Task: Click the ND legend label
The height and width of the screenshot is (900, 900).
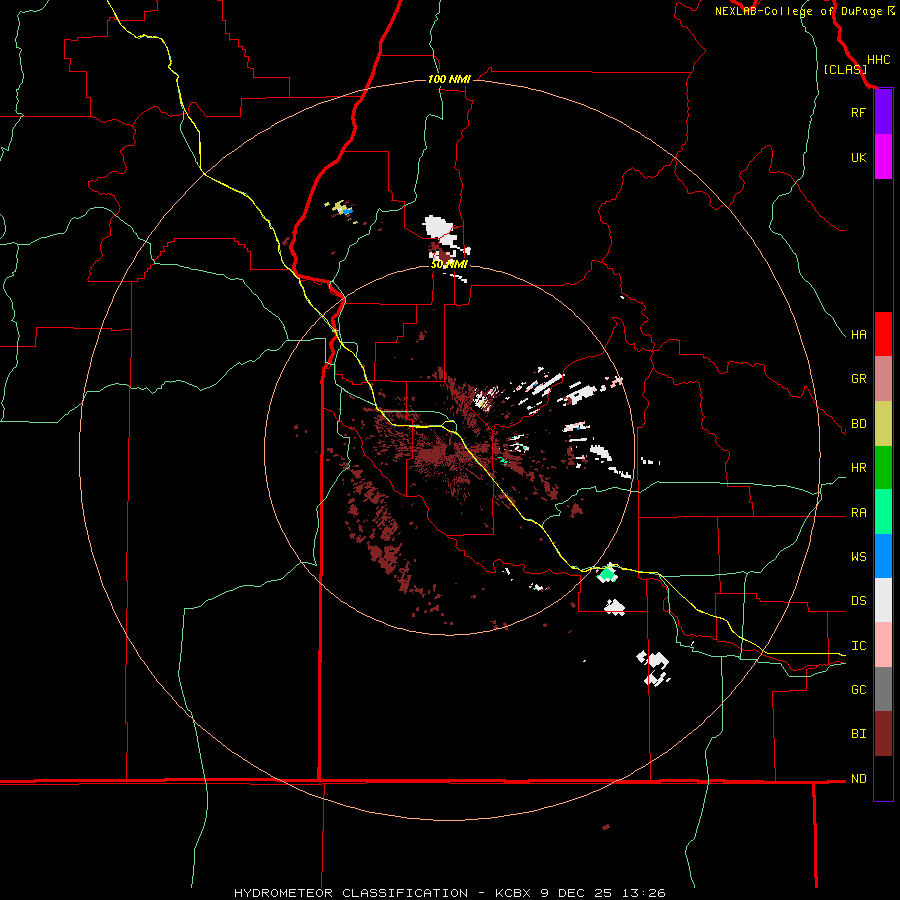Action: click(858, 779)
